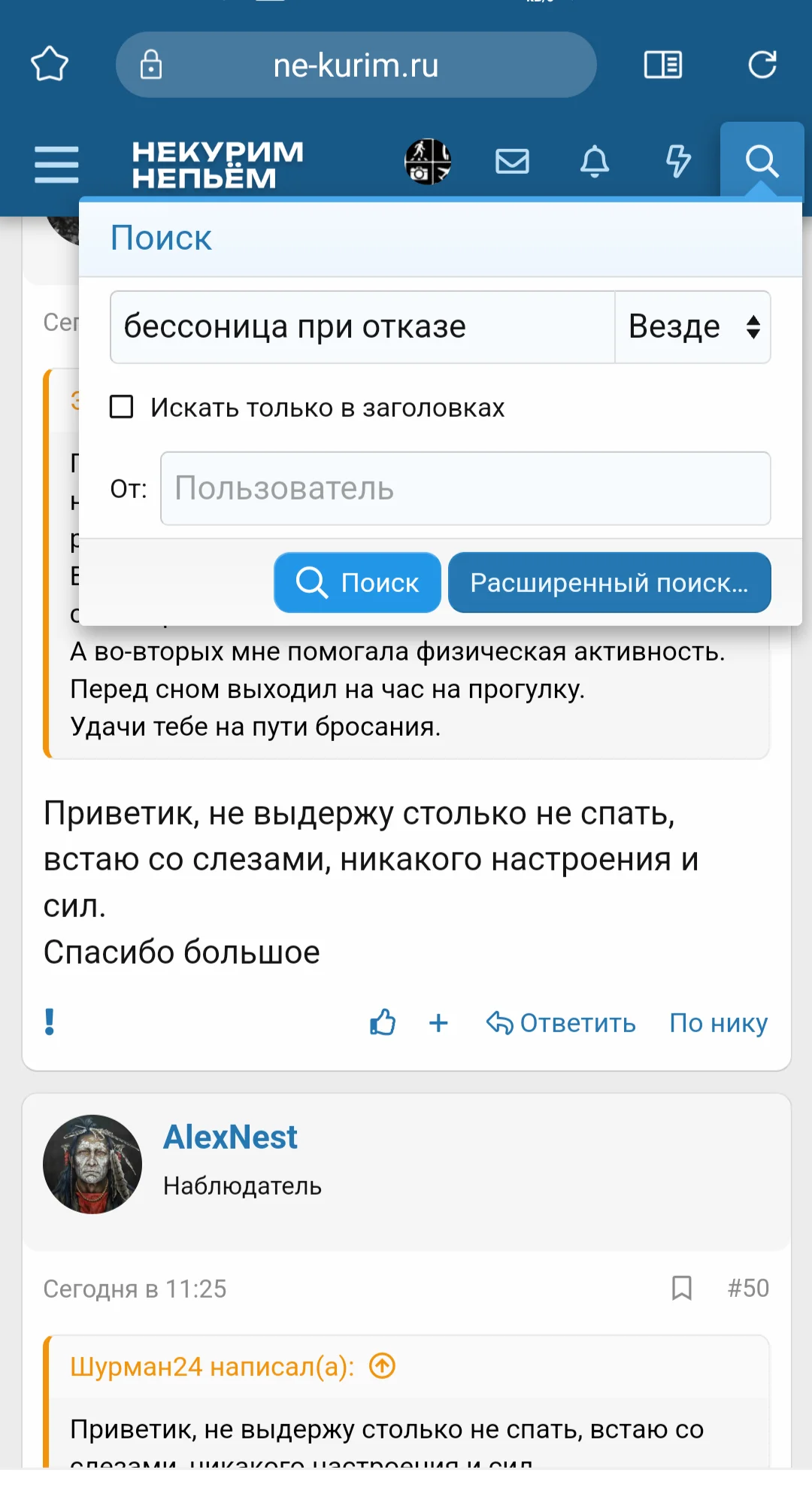Open the 'Ответить' reply link

(561, 1023)
